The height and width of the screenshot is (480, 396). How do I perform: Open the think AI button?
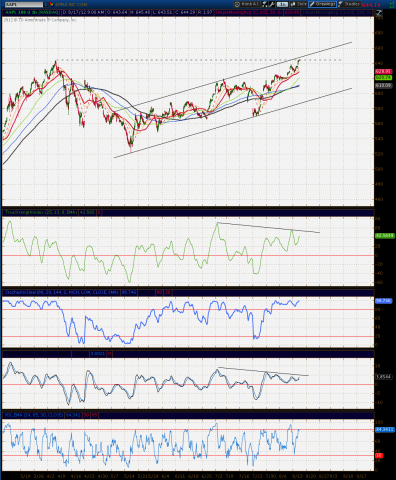tap(247, 4)
